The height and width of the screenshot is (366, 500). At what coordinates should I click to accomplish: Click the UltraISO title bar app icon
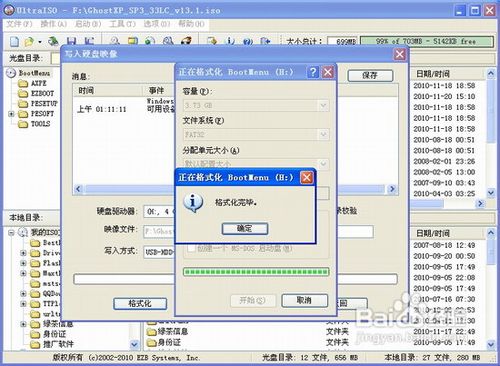tap(10, 10)
